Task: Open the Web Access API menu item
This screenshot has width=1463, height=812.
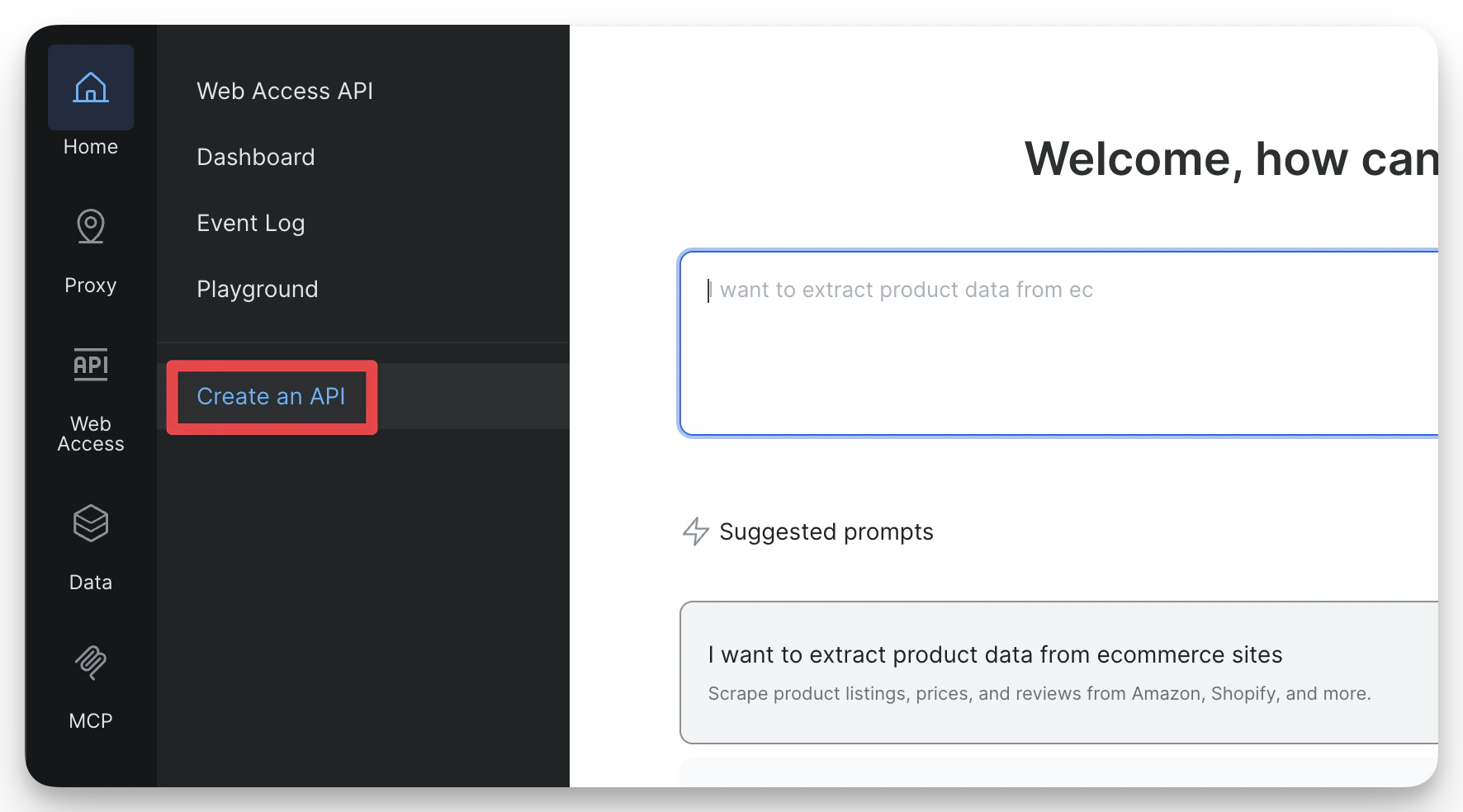Action: click(284, 91)
